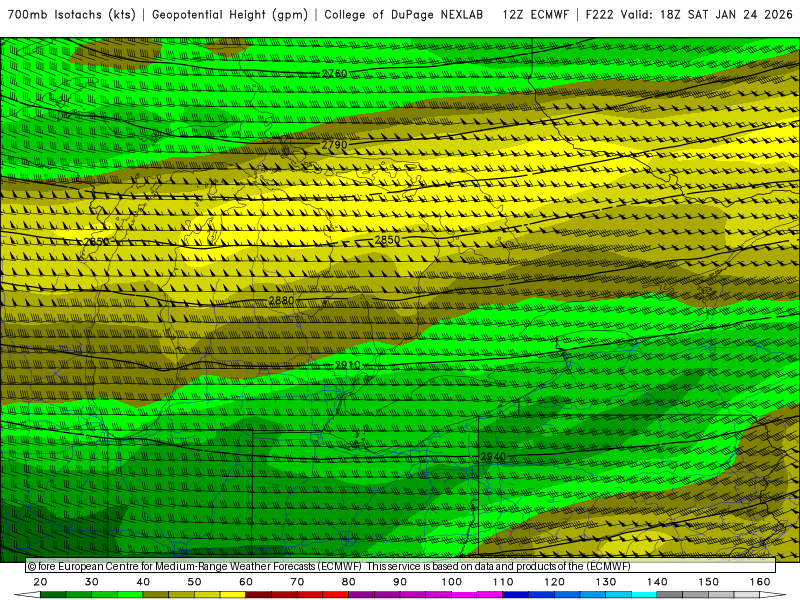Click the 'Valid: 18Z SAT JAN 24 2026' text
The height and width of the screenshot is (600, 800).
[707, 15]
